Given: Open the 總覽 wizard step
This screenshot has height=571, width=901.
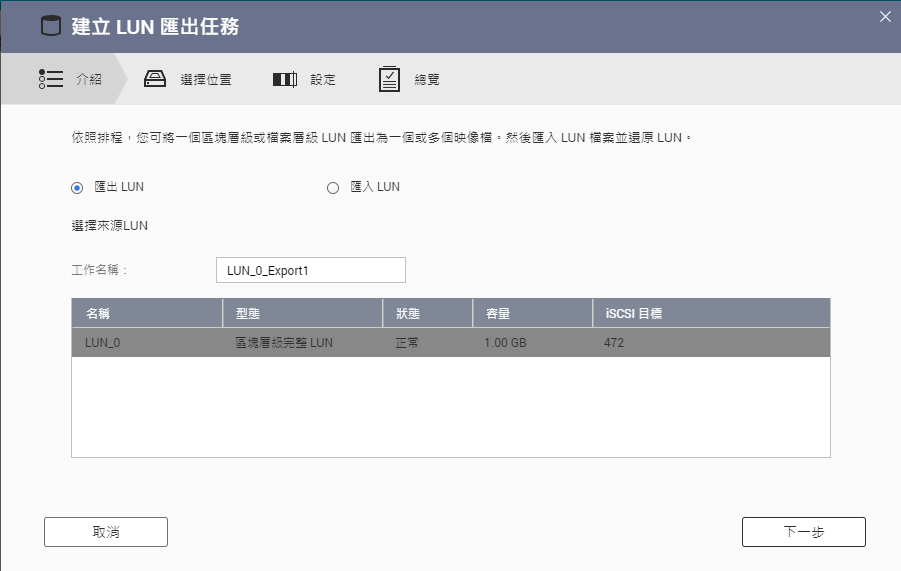Looking at the screenshot, I should point(426,79).
